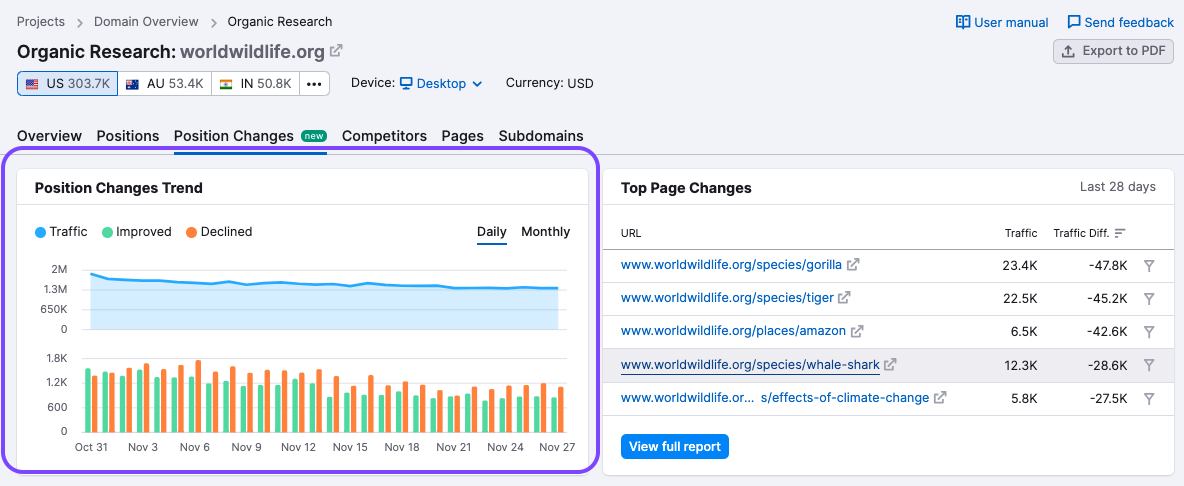Screen dimensions: 1184x486
Task: Click the Nov 15 axis label
Action: [350, 447]
